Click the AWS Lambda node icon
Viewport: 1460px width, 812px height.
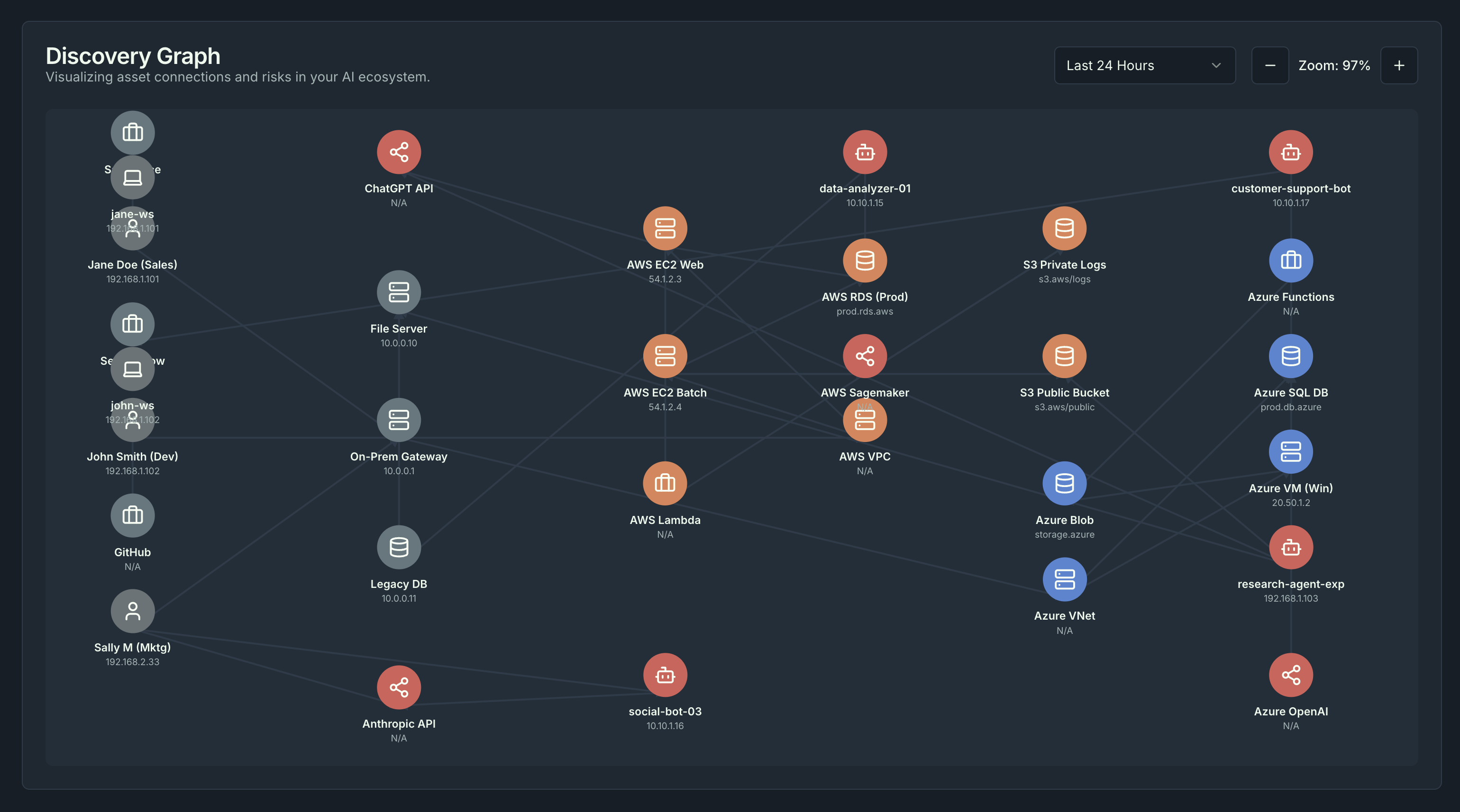pyautogui.click(x=665, y=484)
